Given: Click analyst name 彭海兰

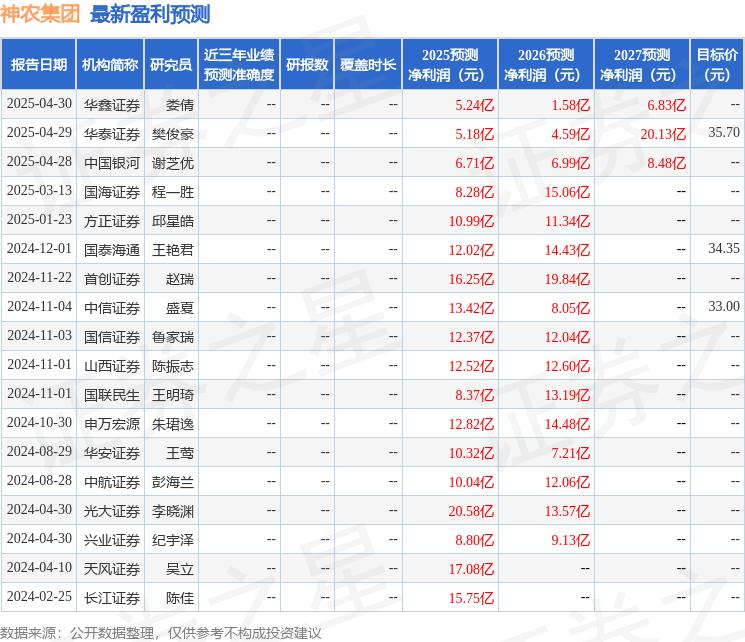Looking at the screenshot, I should [173, 482].
